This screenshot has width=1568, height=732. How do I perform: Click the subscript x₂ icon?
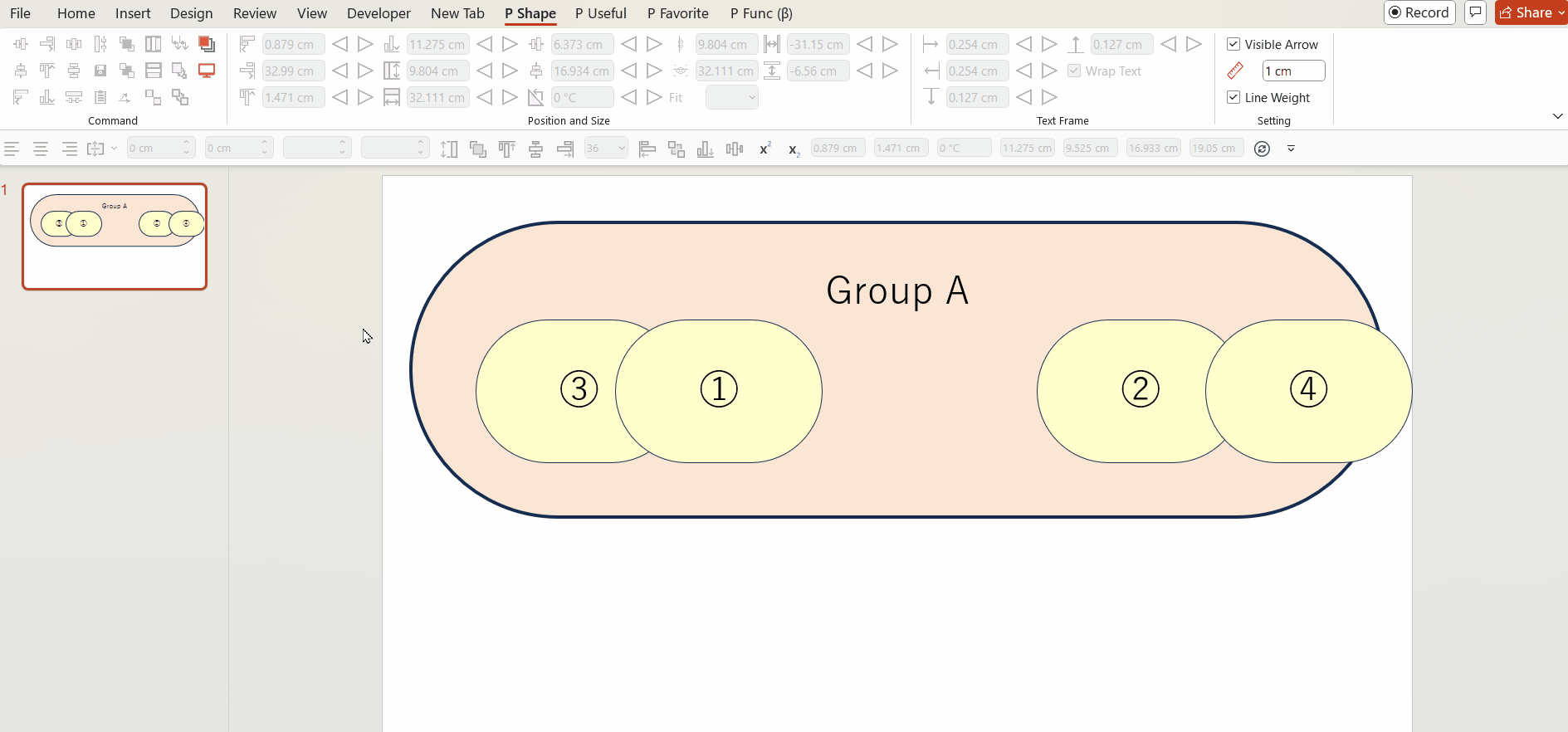[x=794, y=149]
